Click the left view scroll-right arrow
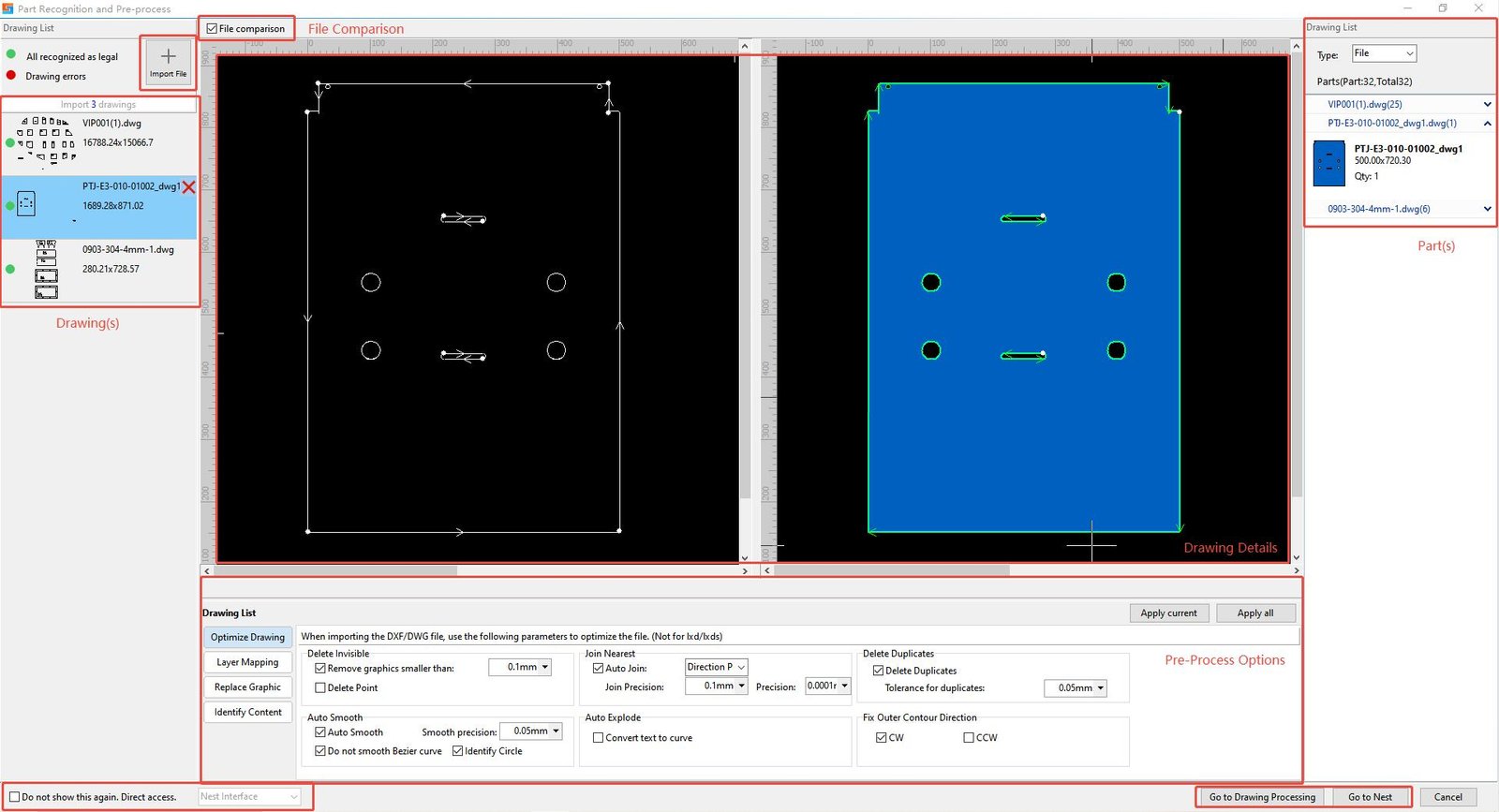Screen dimensions: 1499x812 point(745,570)
